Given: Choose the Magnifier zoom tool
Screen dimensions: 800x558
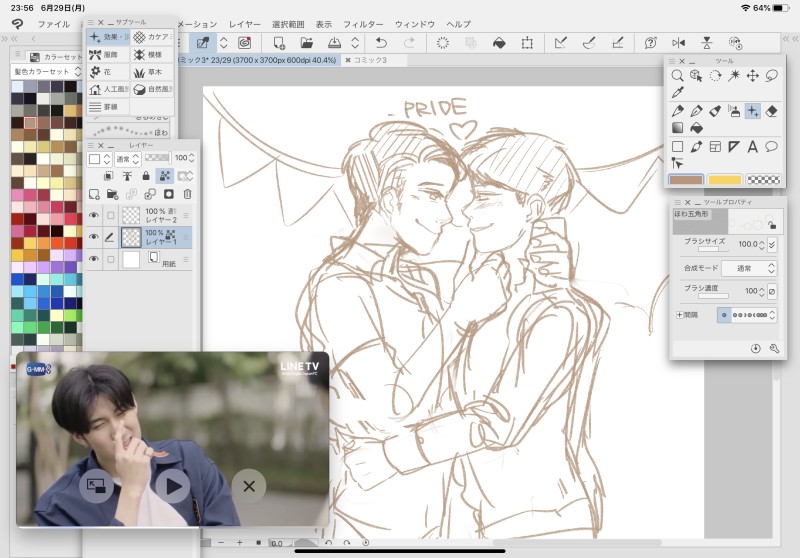Looking at the screenshot, I should [x=678, y=75].
